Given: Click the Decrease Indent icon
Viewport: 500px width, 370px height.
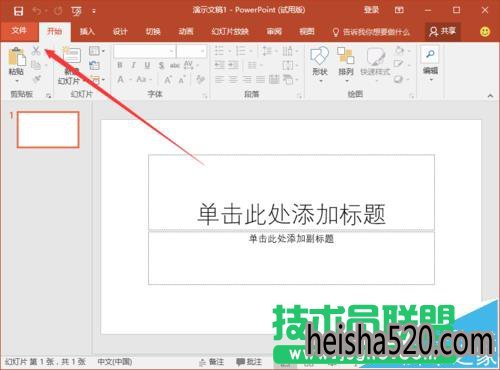Looking at the screenshot, I should (x=219, y=65).
